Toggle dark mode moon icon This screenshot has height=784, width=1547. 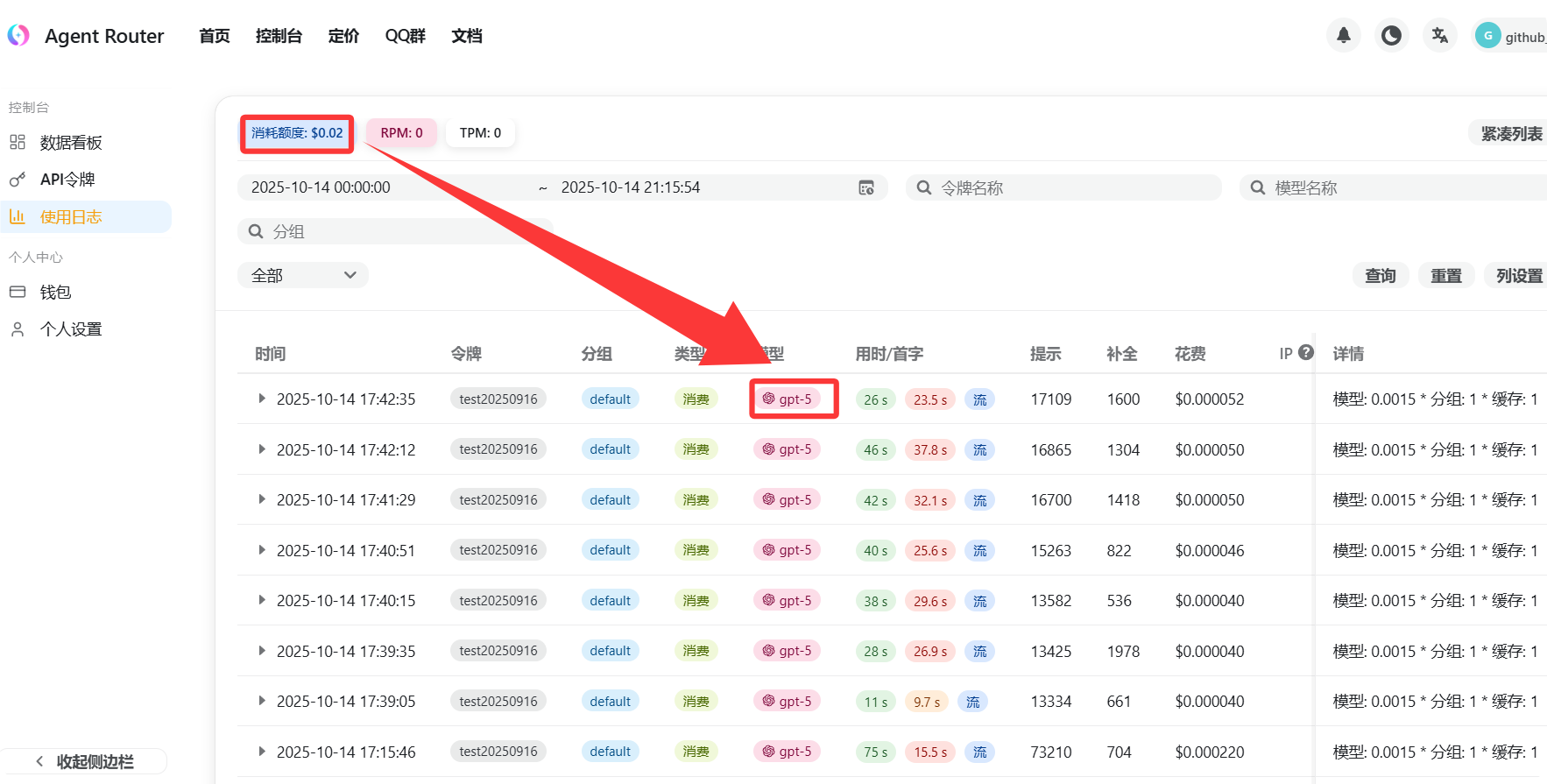click(1391, 36)
